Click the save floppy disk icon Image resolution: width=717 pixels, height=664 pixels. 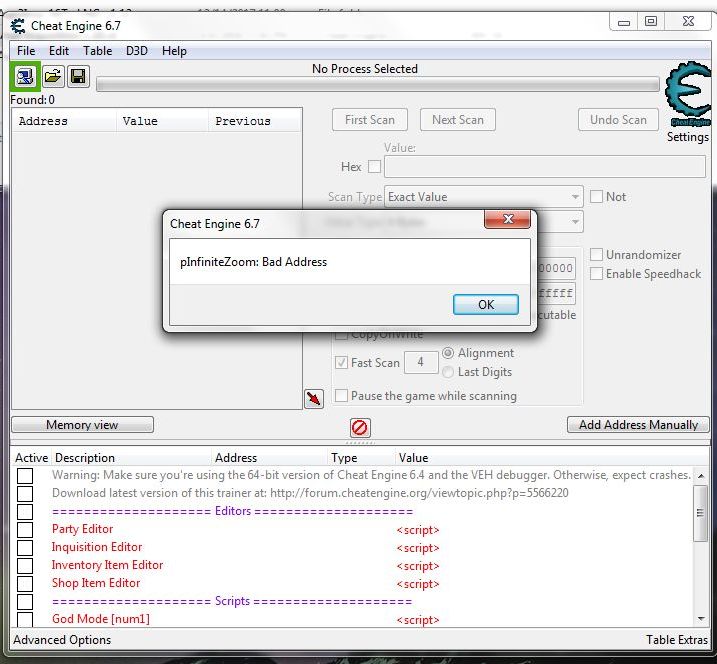click(77, 77)
